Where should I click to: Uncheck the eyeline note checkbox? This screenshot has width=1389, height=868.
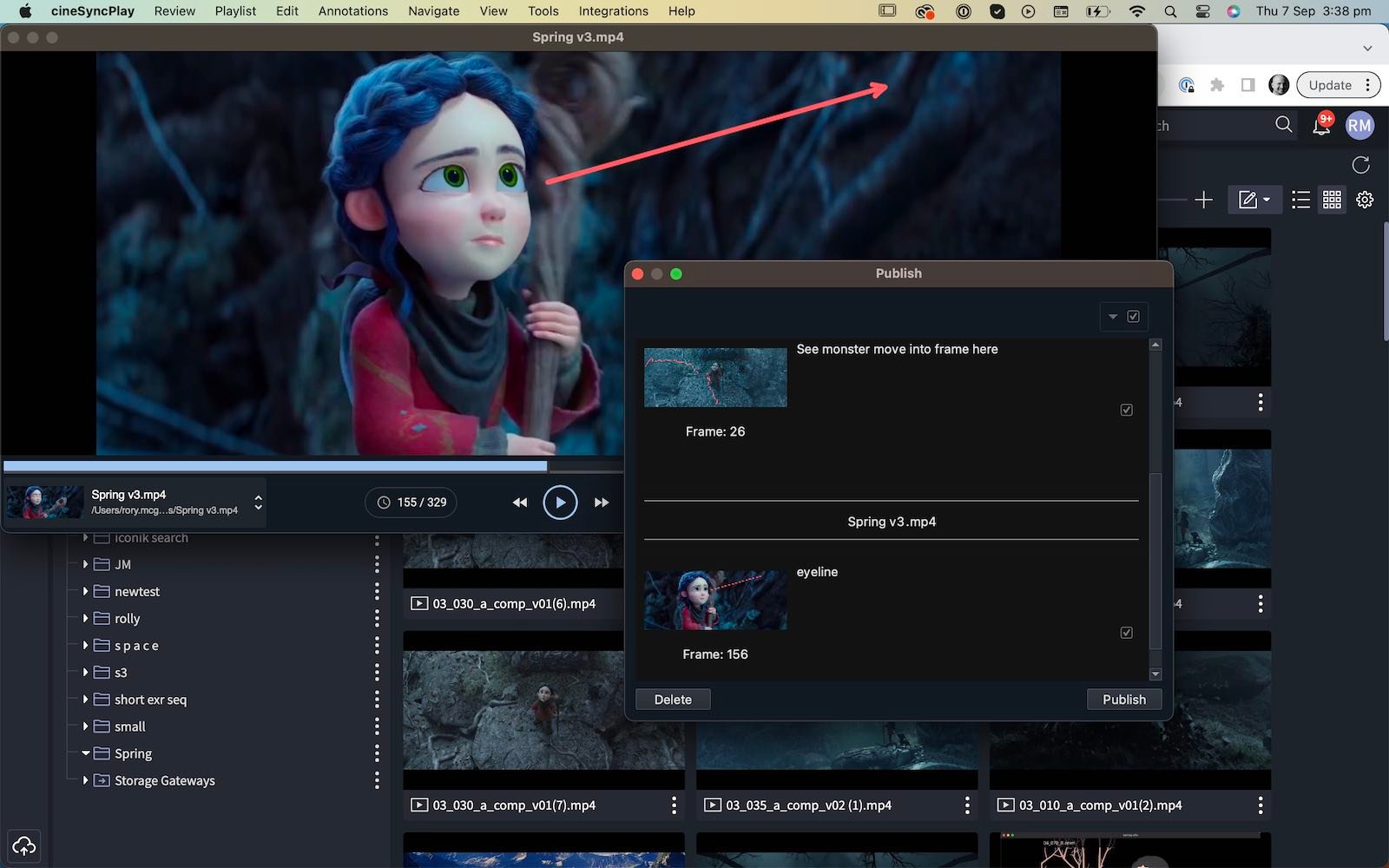1127,633
